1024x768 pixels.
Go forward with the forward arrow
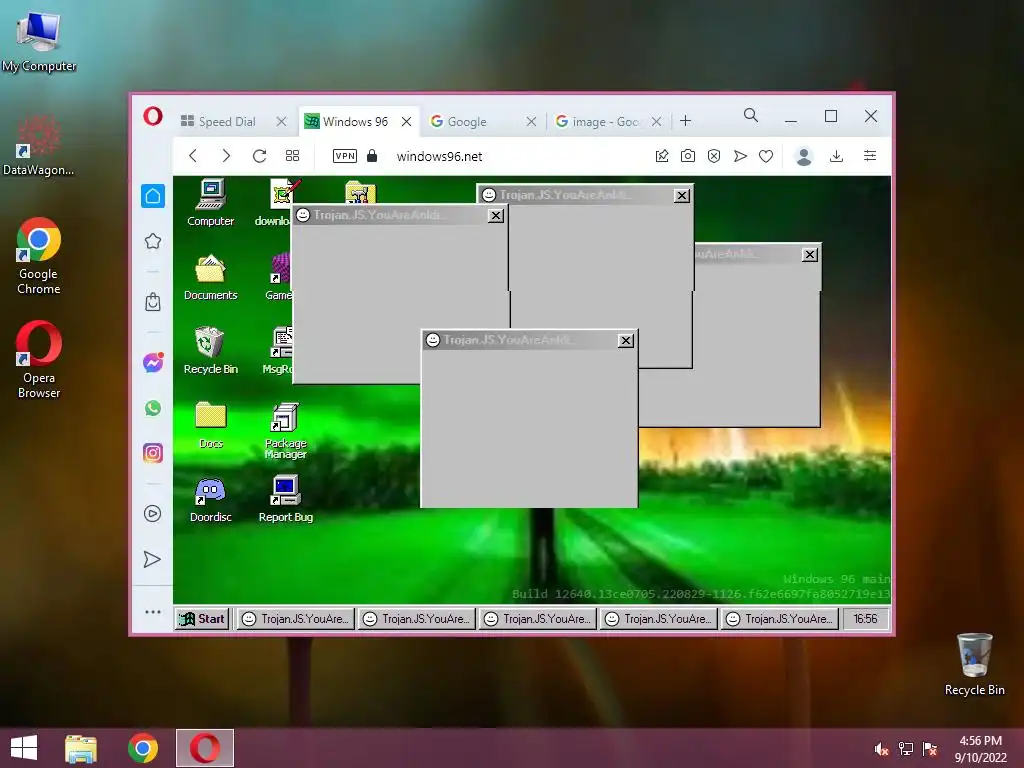click(x=226, y=155)
